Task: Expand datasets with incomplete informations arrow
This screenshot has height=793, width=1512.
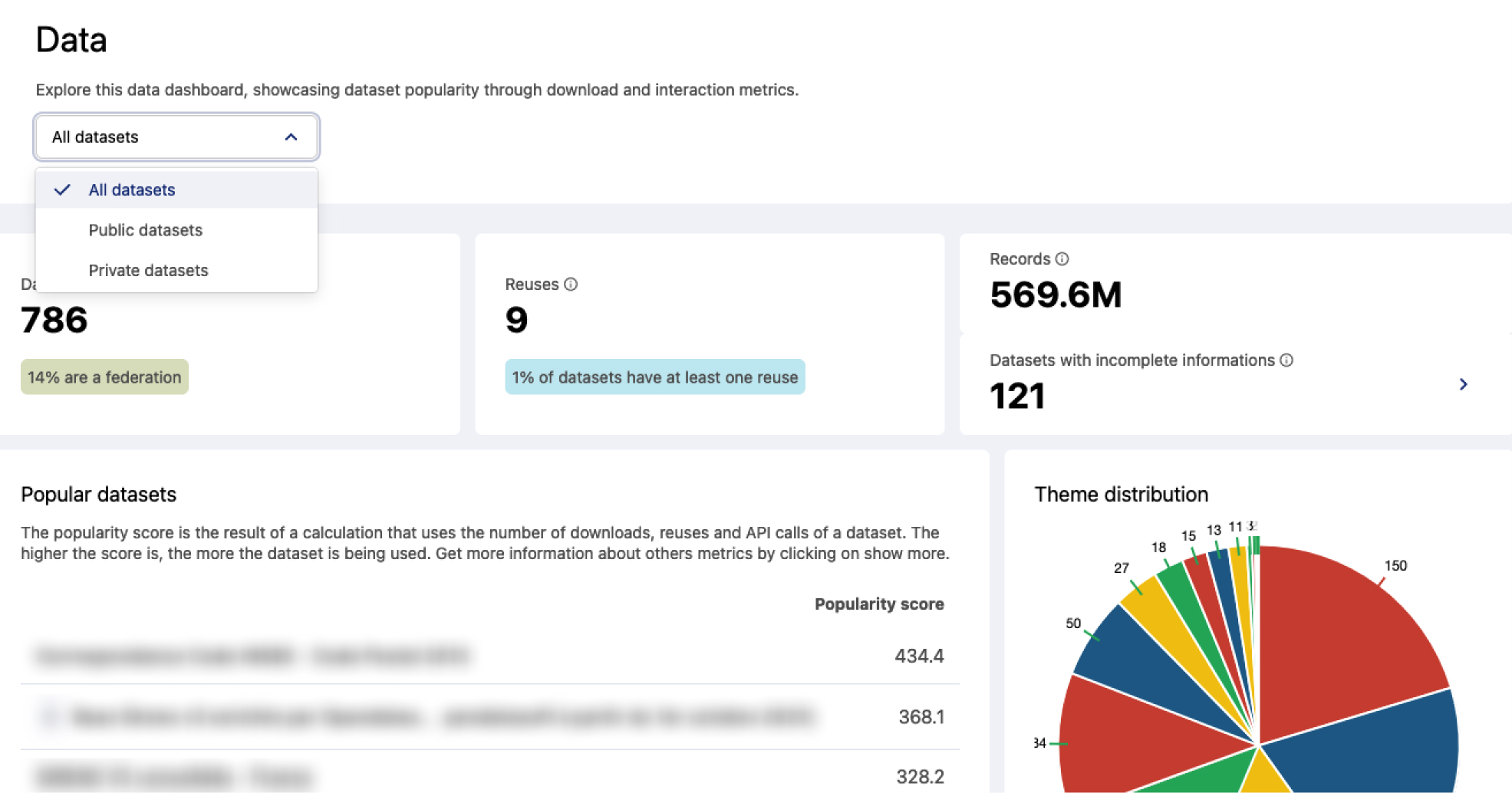Action: tap(1462, 384)
